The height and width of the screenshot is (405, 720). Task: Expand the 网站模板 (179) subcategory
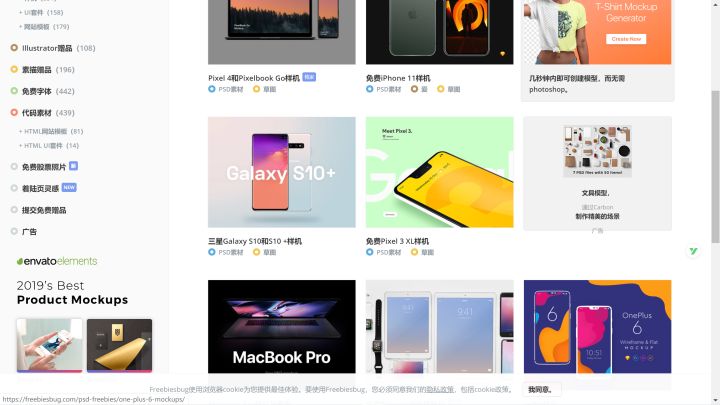pyautogui.click(x=44, y=27)
